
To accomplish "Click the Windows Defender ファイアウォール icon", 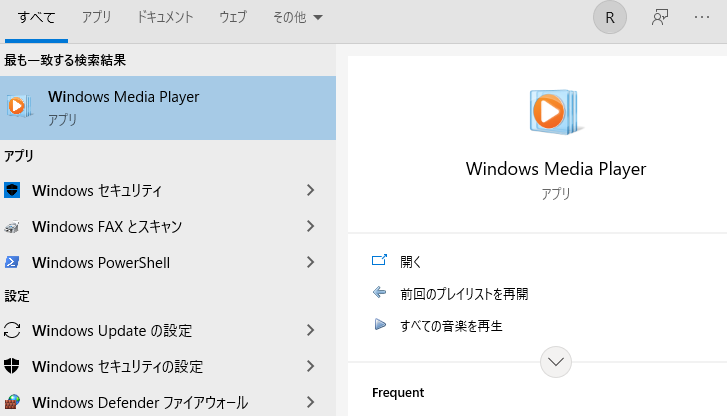I will (12, 402).
